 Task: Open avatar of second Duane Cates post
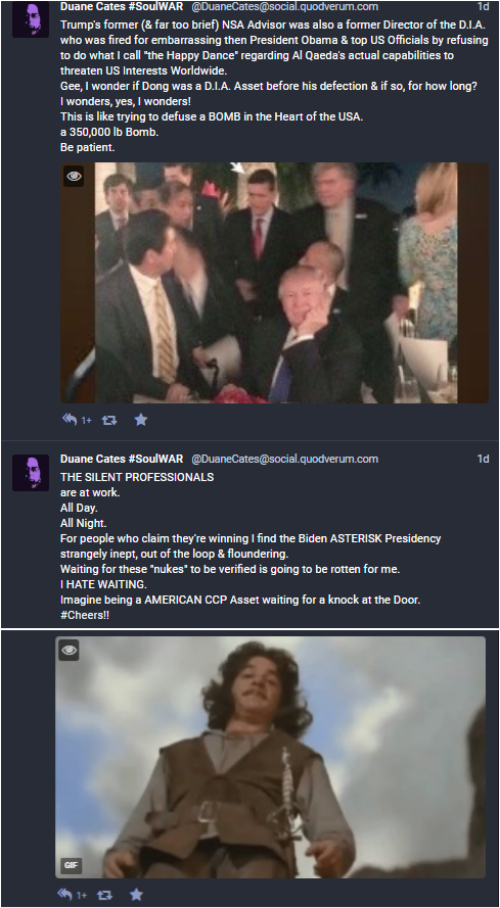(x=31, y=473)
